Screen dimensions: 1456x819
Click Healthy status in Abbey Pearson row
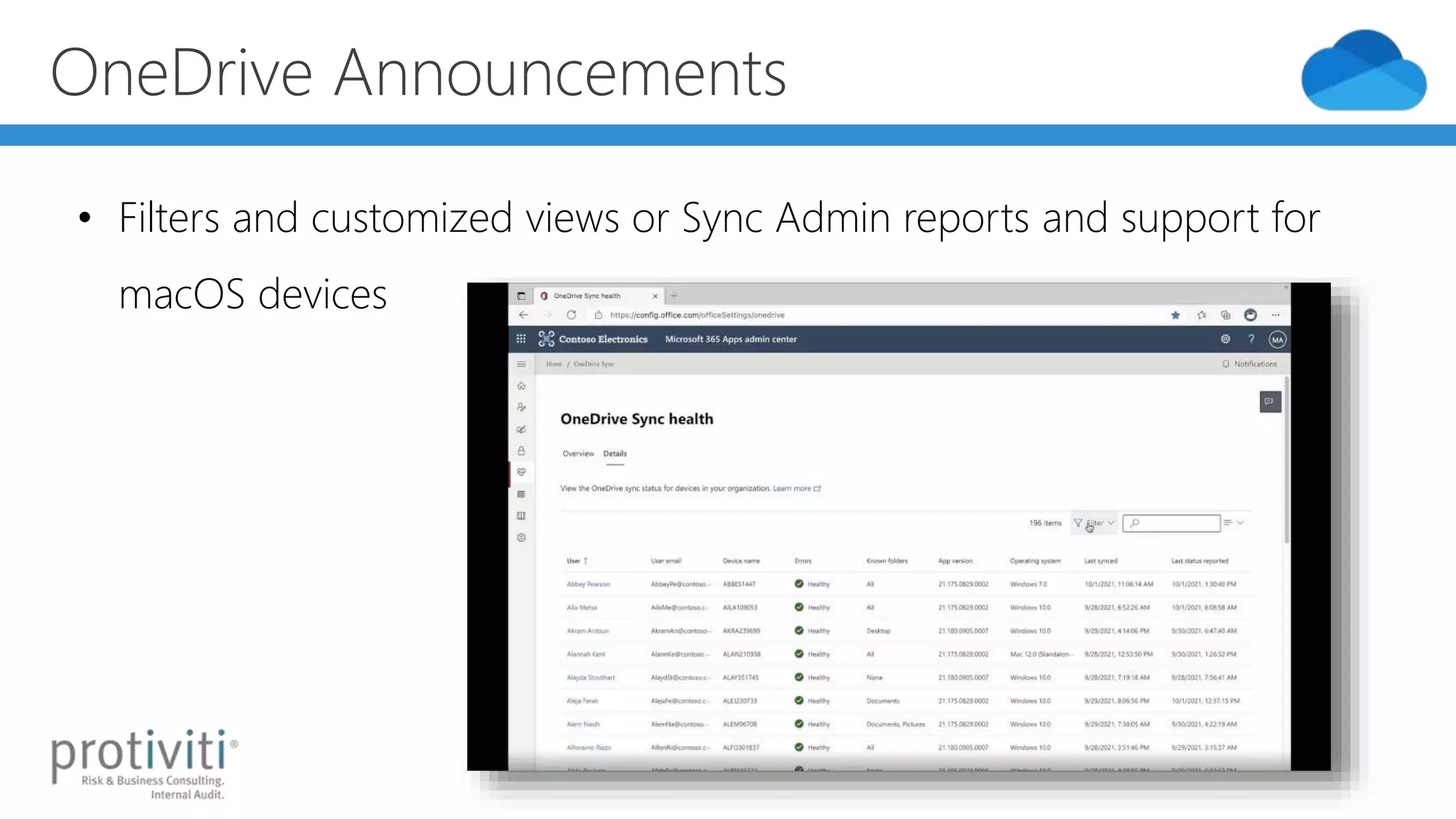click(812, 584)
